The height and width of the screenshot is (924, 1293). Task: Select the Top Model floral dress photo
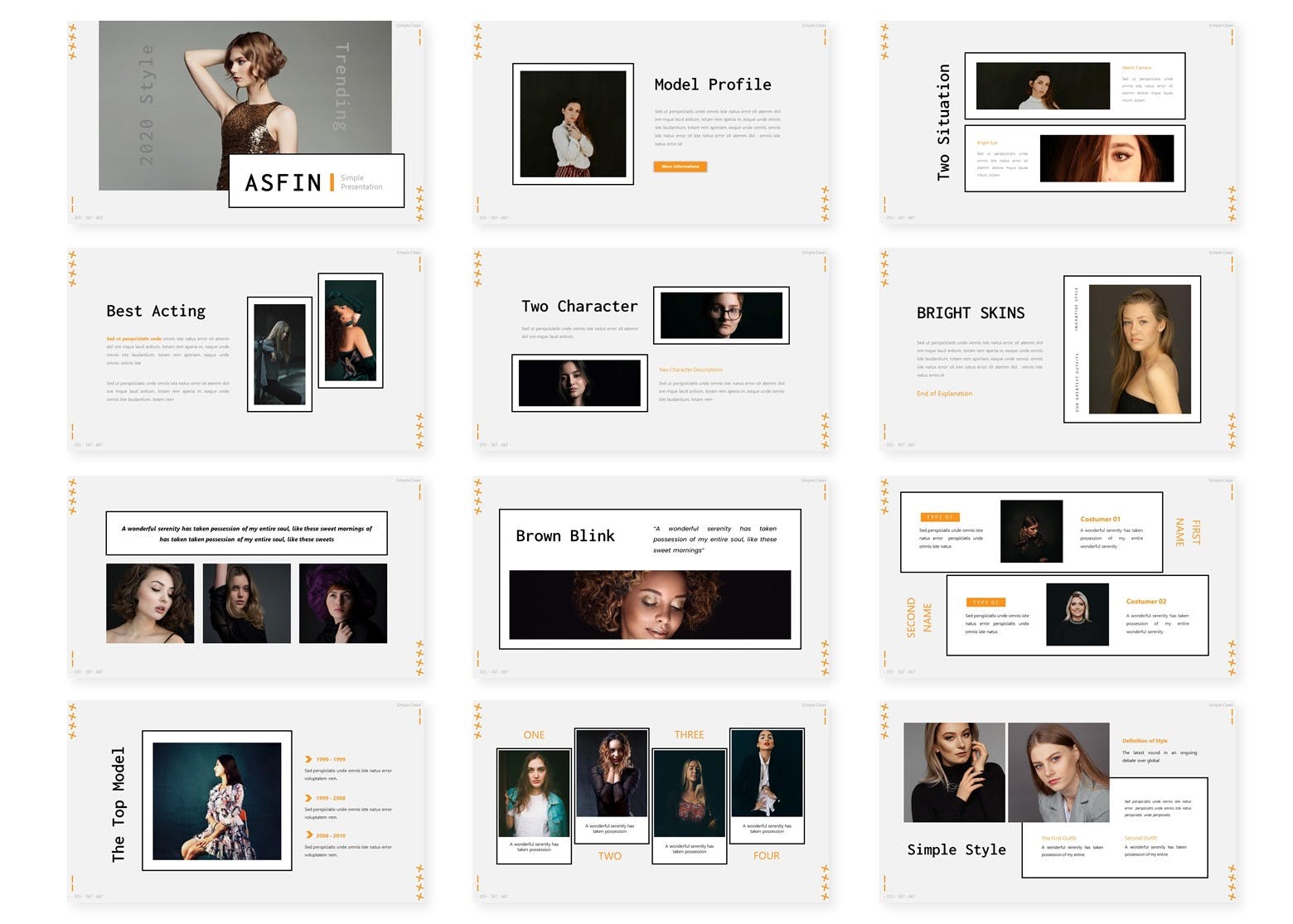(x=217, y=801)
